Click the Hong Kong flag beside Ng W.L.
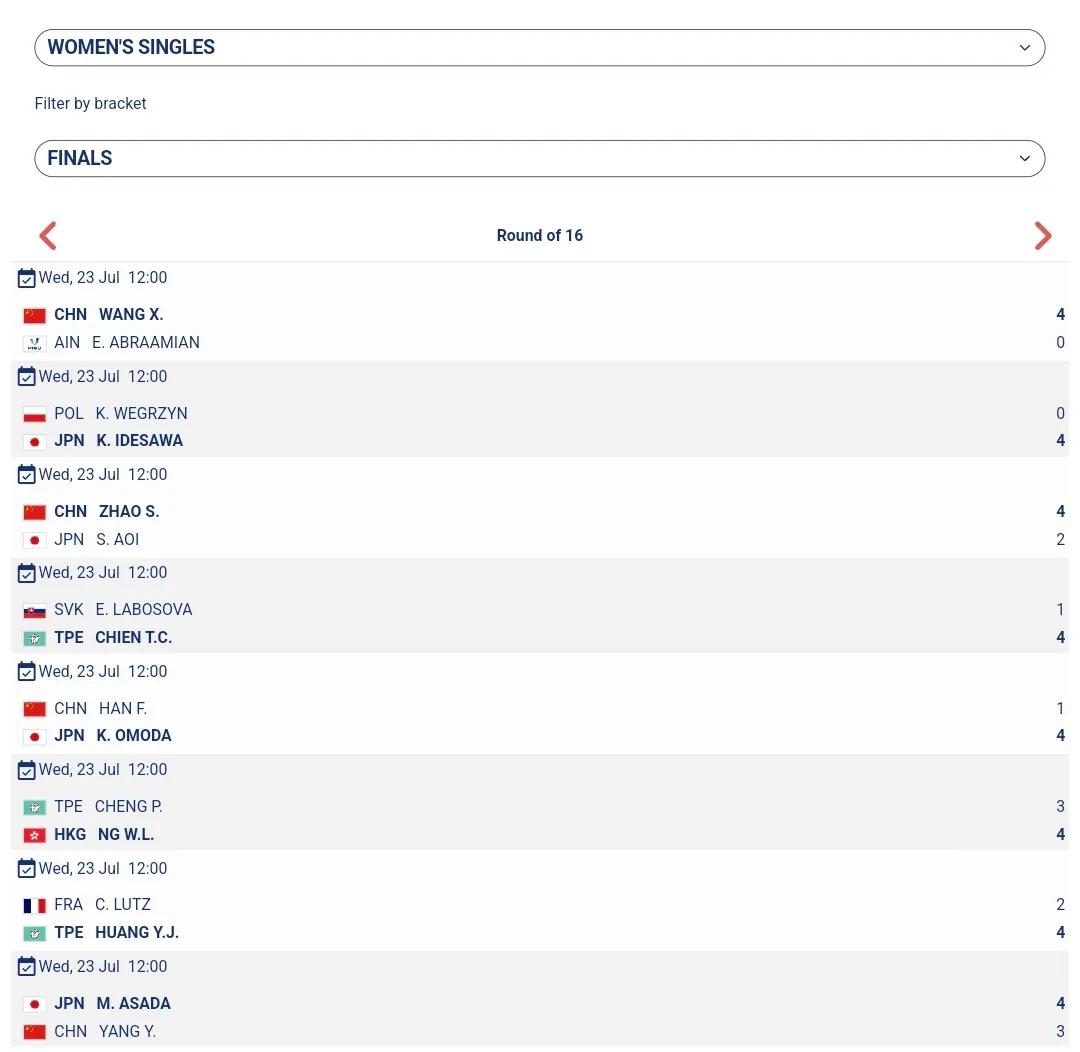Viewport: 1080px width, 1052px height. click(x=34, y=835)
